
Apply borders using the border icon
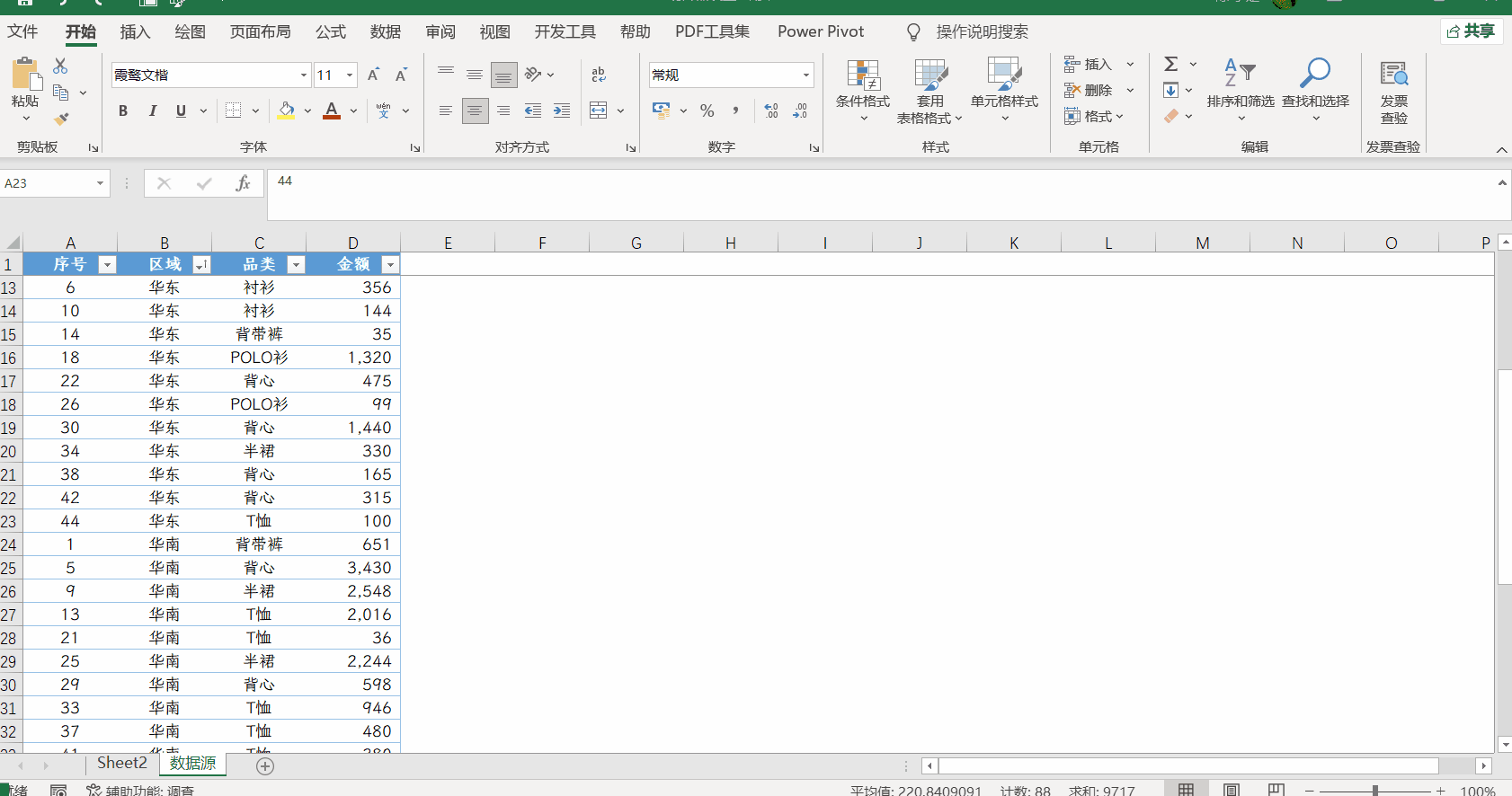point(234,111)
